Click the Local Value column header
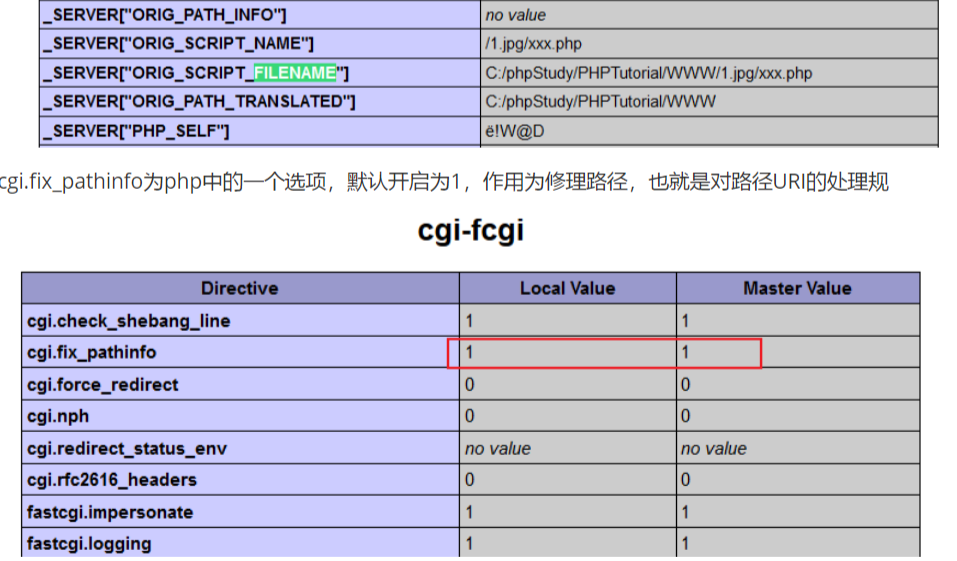 (567, 288)
